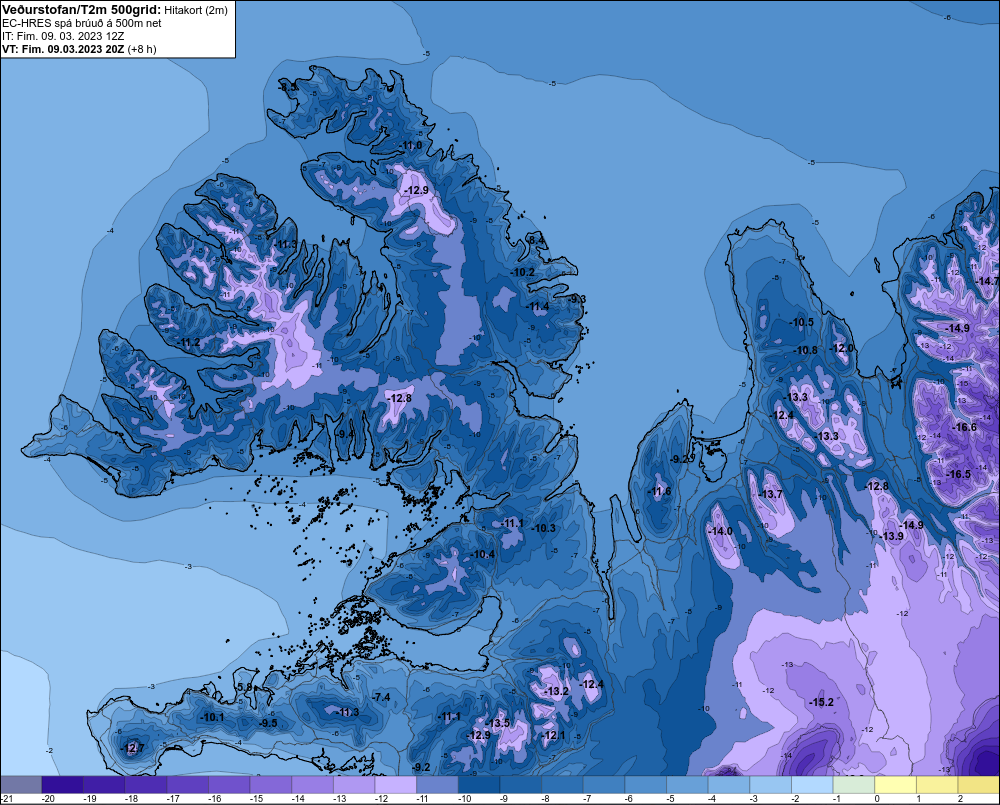Viewport: 1000px width, 805px height.
Task: Click the 'Hitakort (2m)' label in the header
Action: (196, 10)
